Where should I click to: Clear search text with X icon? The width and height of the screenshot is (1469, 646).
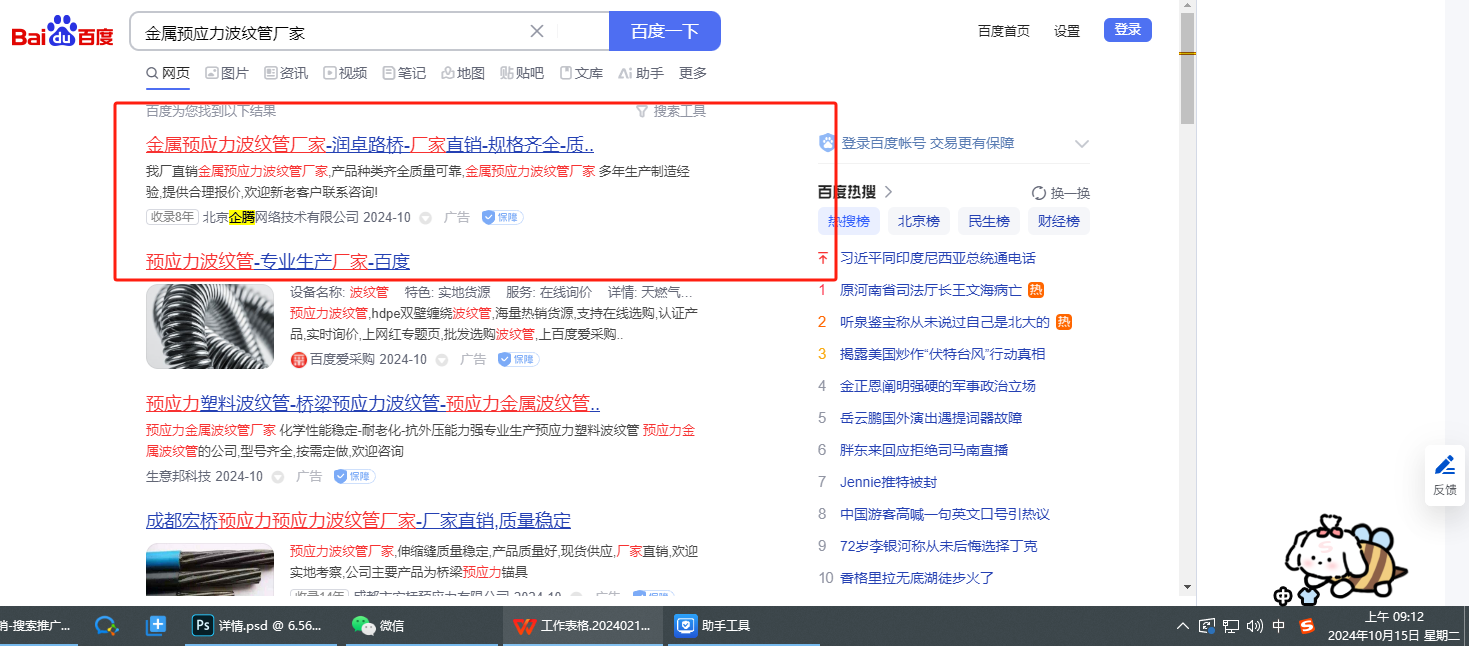pyautogui.click(x=537, y=31)
